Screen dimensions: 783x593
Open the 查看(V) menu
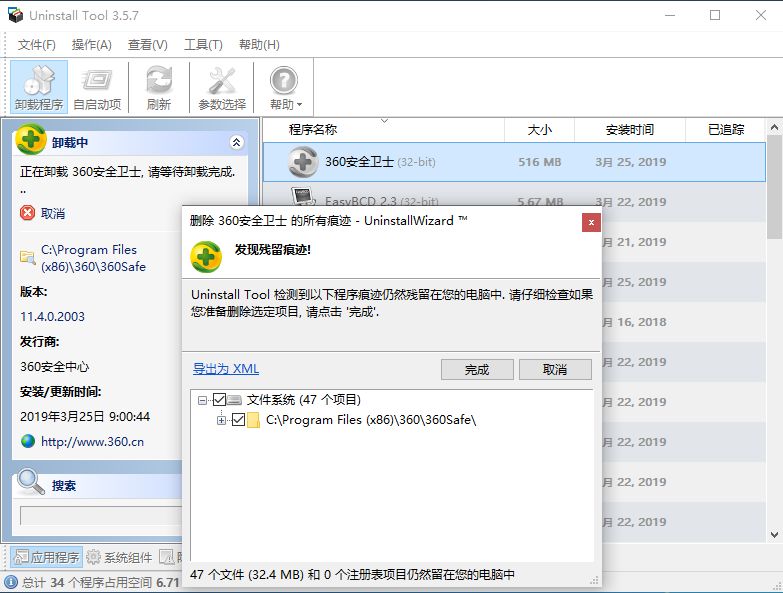pos(147,45)
